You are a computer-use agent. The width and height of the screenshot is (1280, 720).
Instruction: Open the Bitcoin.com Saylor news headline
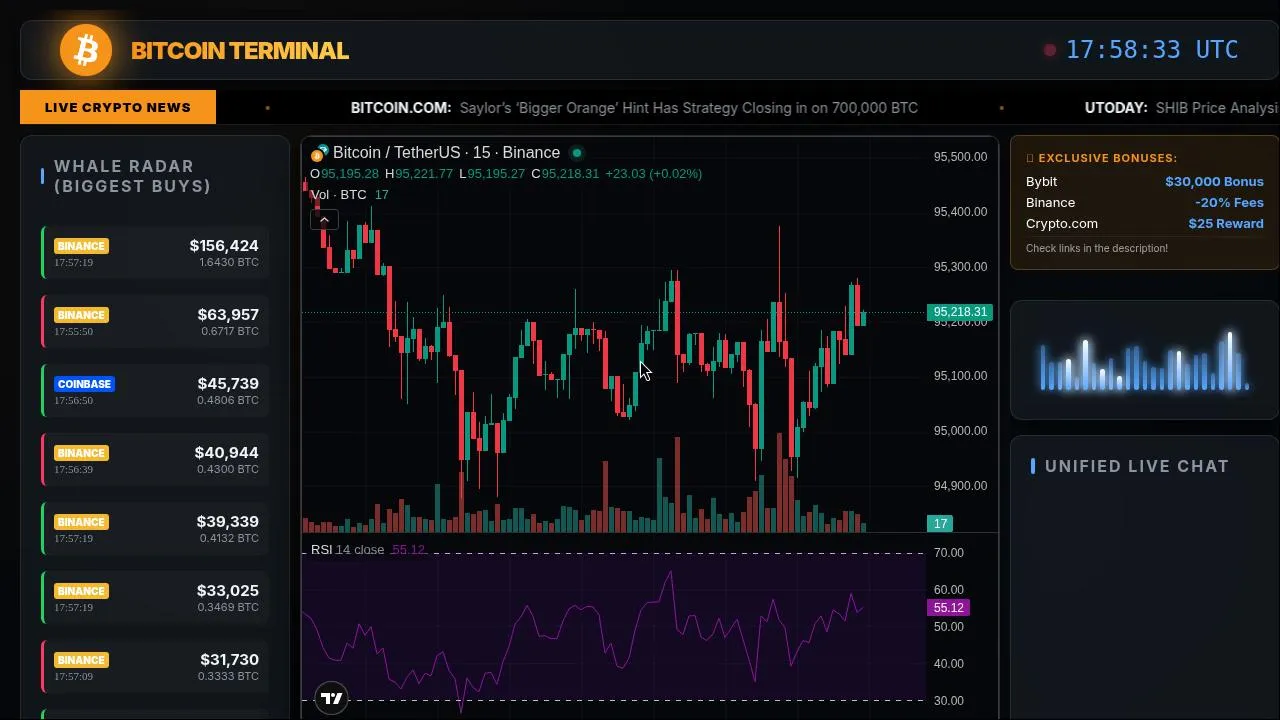click(634, 108)
